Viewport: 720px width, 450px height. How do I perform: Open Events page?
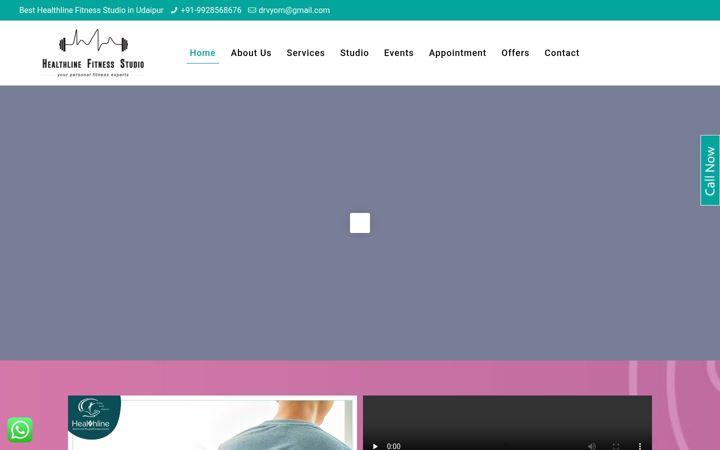(399, 53)
